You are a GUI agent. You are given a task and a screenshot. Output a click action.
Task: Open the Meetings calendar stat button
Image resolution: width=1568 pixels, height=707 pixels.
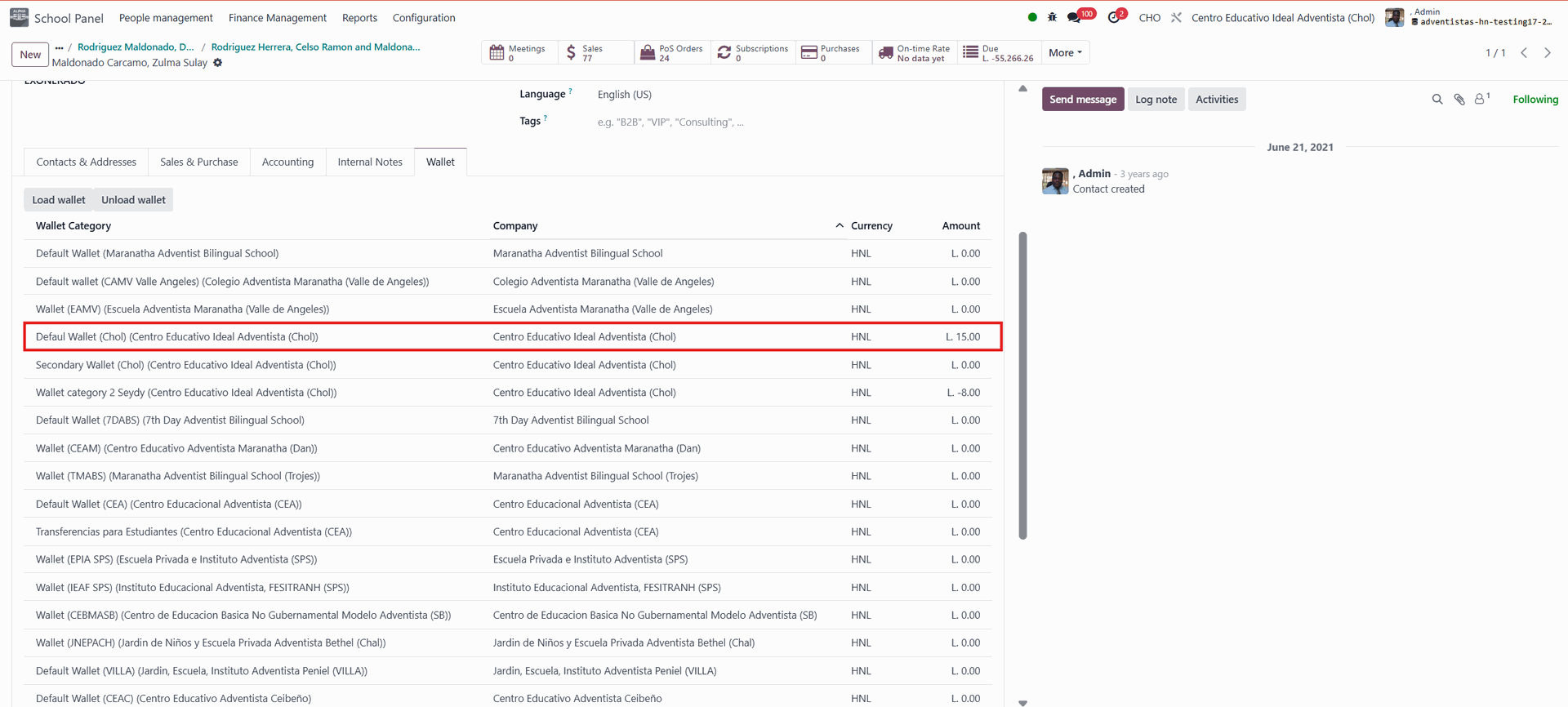(520, 53)
